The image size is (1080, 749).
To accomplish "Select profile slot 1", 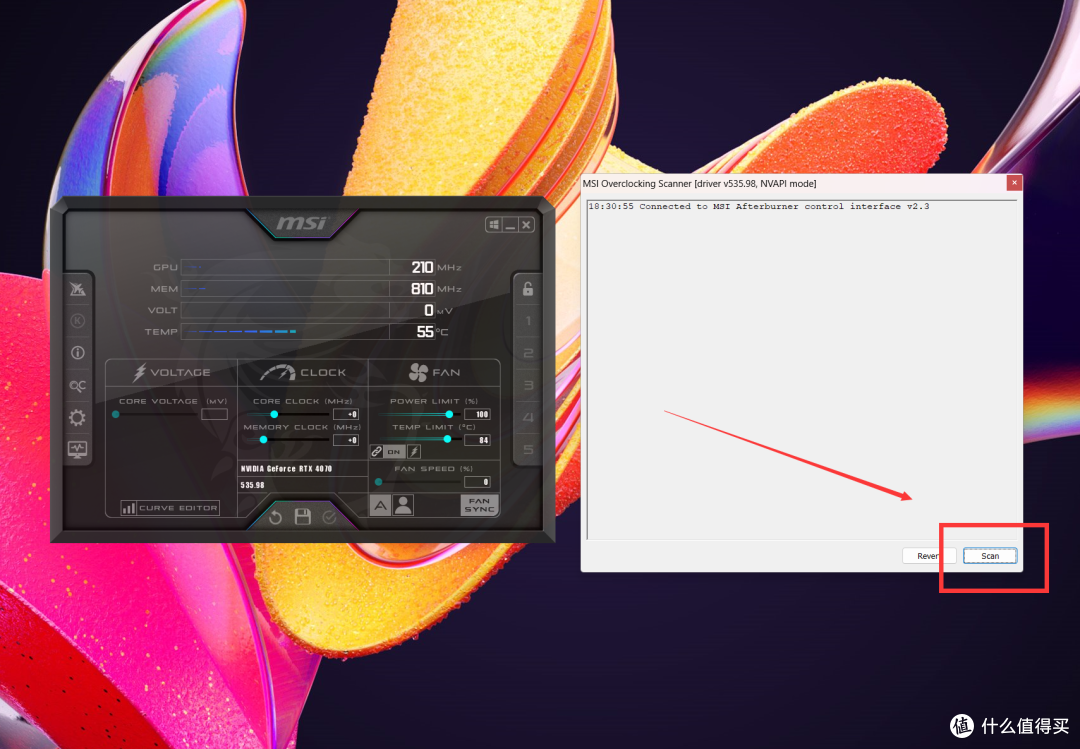I will 528,321.
